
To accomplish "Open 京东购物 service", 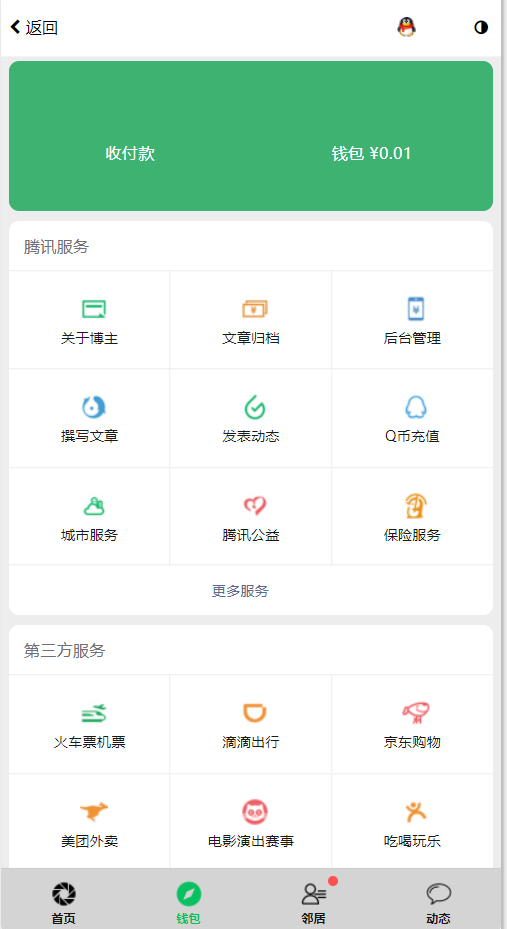I will click(x=412, y=723).
